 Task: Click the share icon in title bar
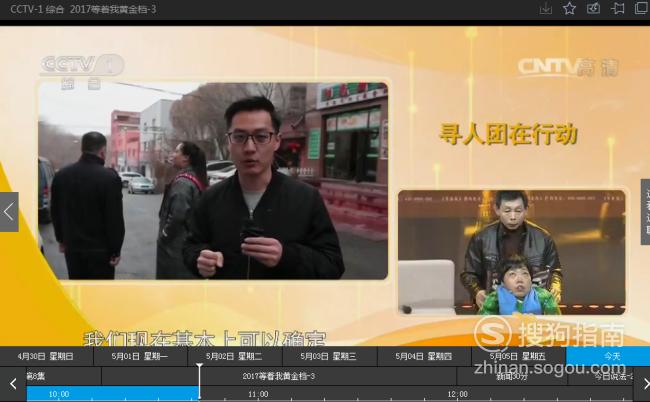point(593,9)
